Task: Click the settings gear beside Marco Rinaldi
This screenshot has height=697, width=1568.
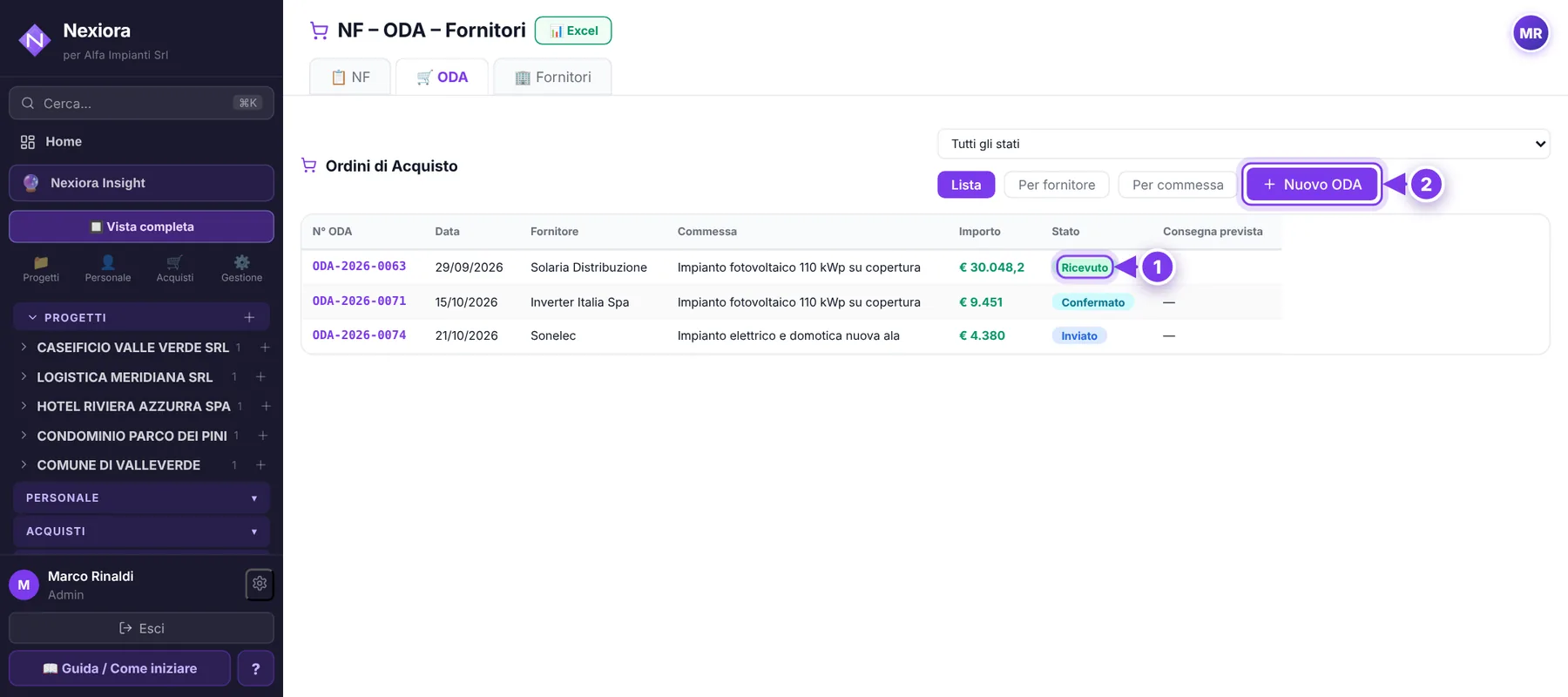Action: (x=260, y=584)
